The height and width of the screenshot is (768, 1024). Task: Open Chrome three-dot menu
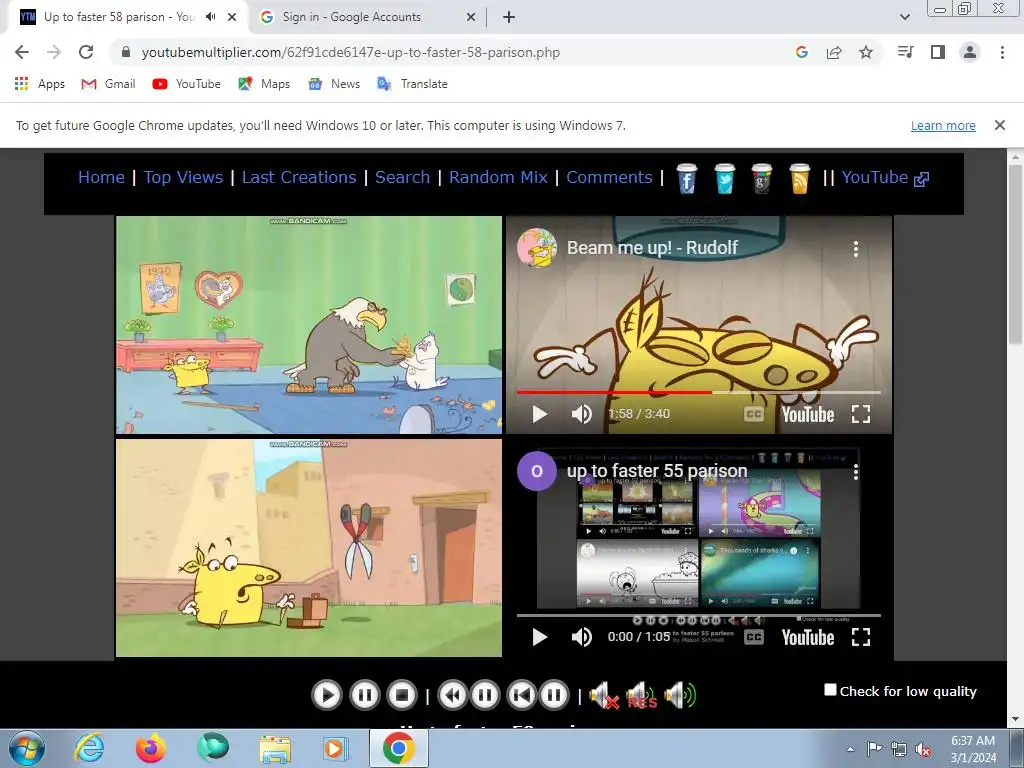pos(1002,52)
